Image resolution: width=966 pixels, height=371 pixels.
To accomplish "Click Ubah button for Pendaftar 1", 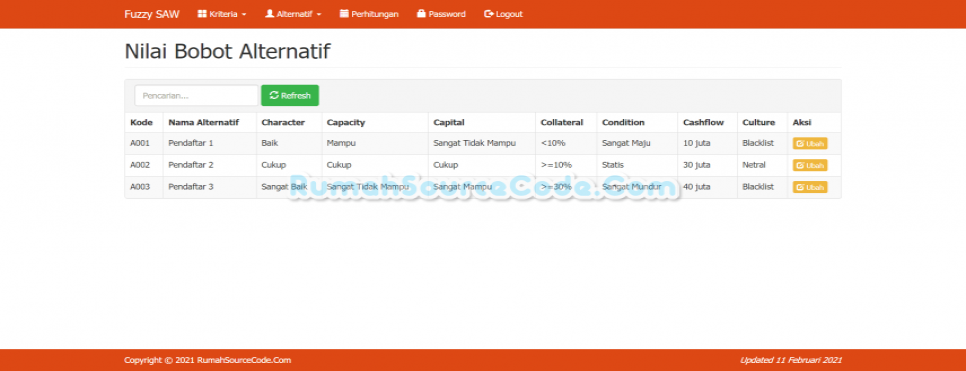I will (x=810, y=144).
